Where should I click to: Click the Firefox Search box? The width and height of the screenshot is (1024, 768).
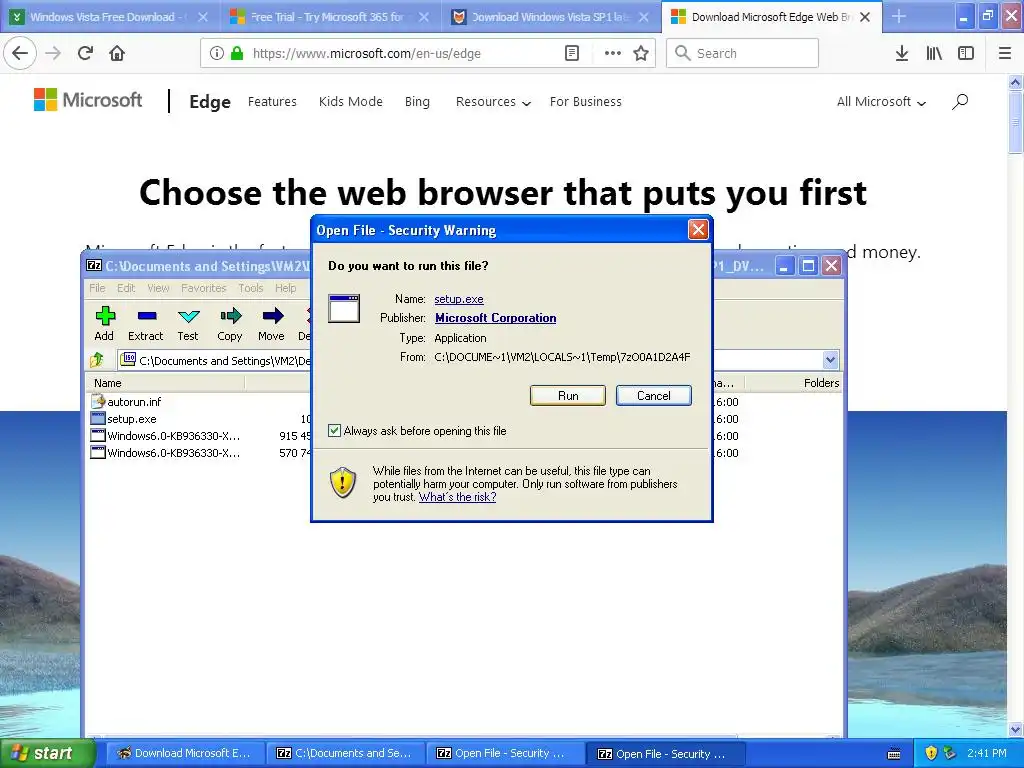coord(743,53)
